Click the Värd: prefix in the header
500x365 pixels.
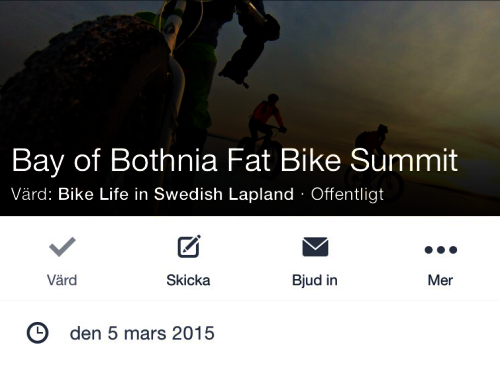click(x=32, y=194)
